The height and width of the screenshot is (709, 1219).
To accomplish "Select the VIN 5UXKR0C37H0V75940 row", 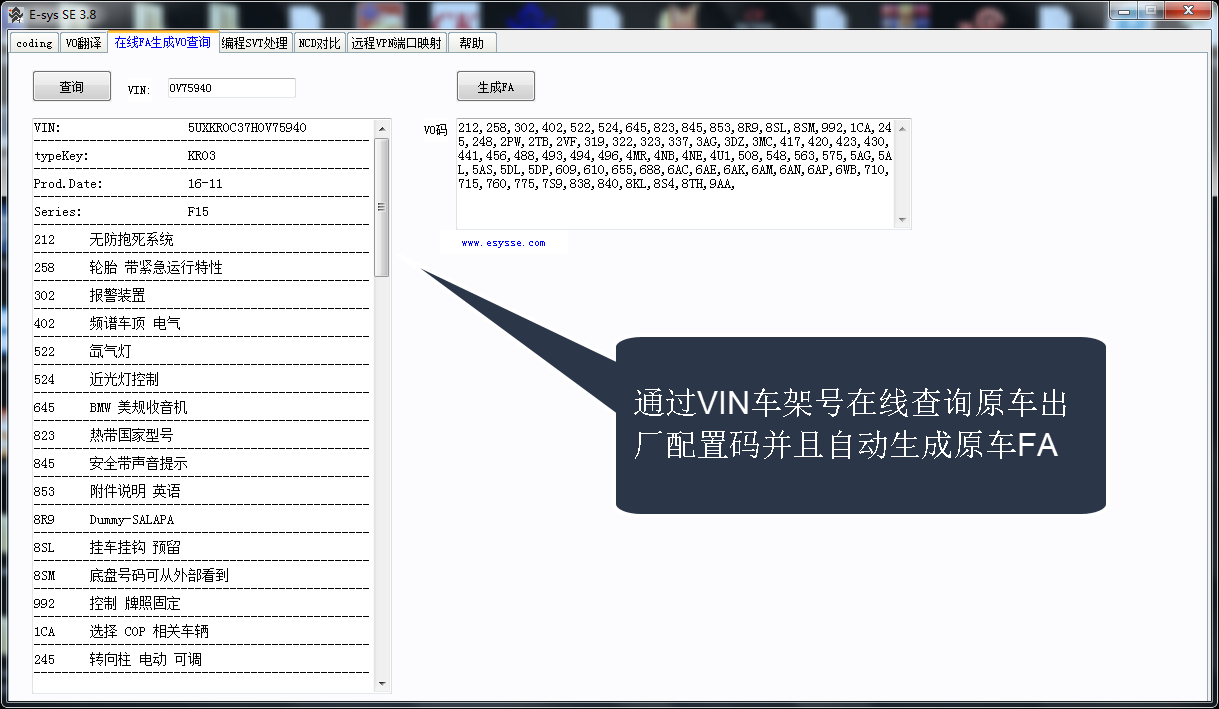I will pyautogui.click(x=202, y=129).
